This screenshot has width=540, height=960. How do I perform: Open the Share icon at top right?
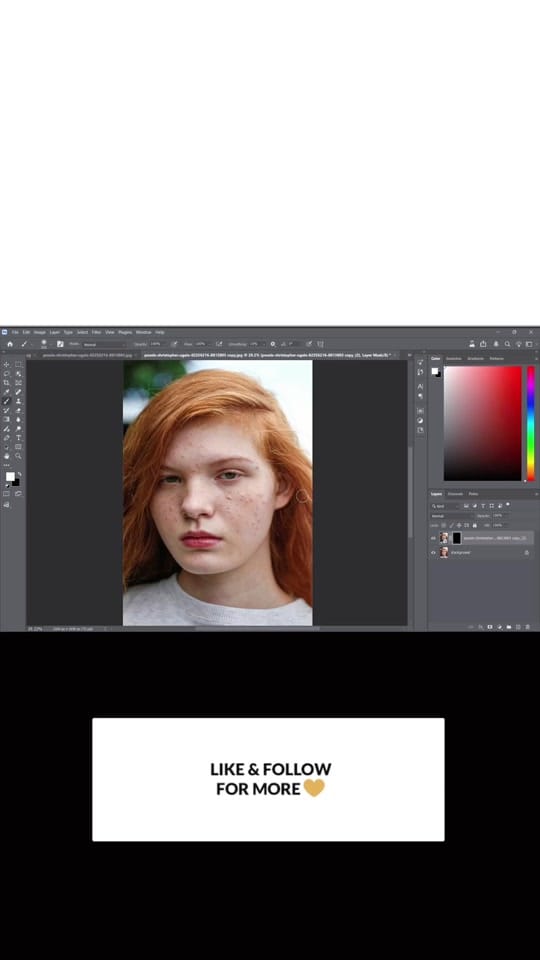[483, 343]
